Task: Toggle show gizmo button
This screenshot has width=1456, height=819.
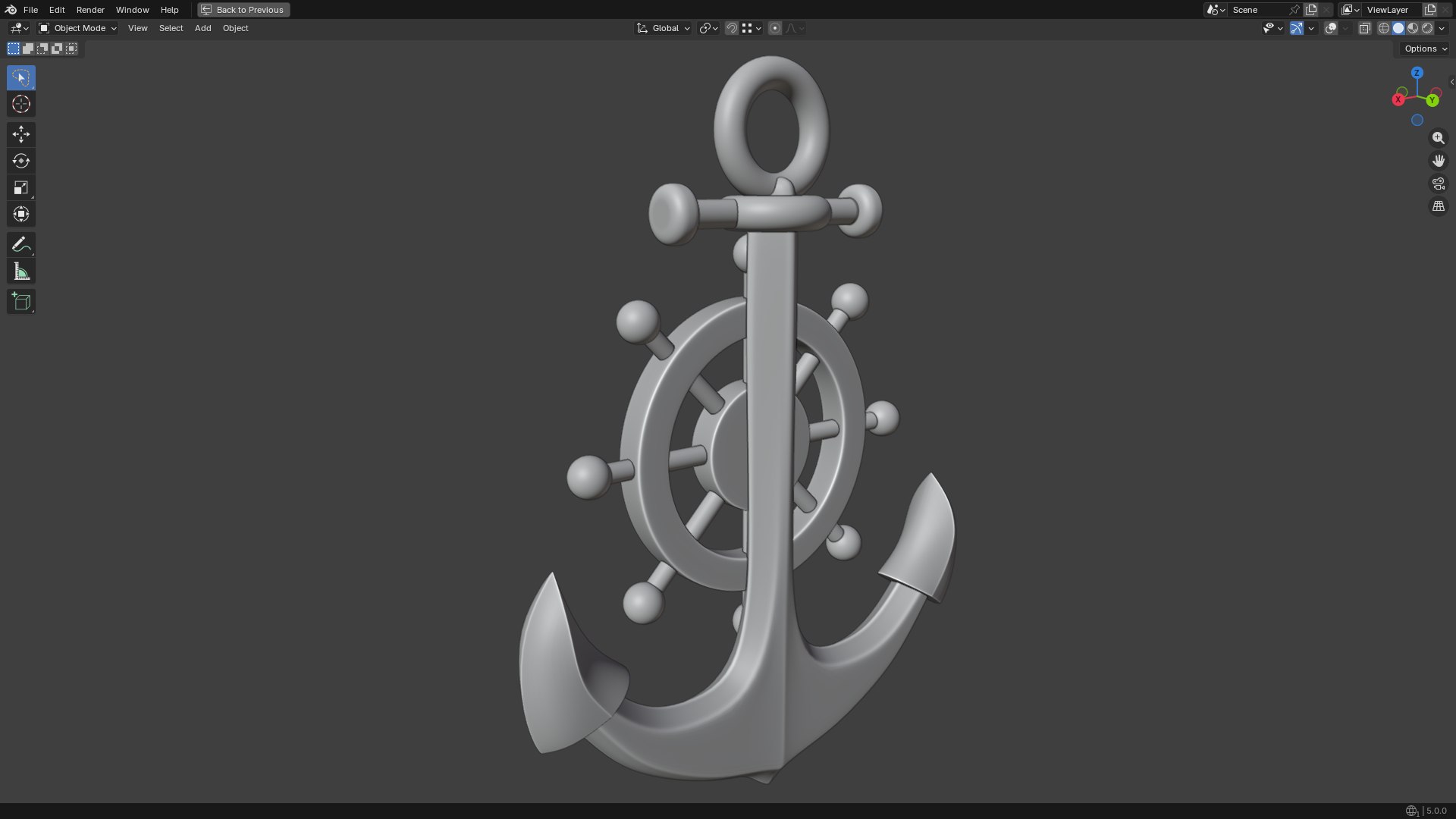Action: [x=1297, y=28]
